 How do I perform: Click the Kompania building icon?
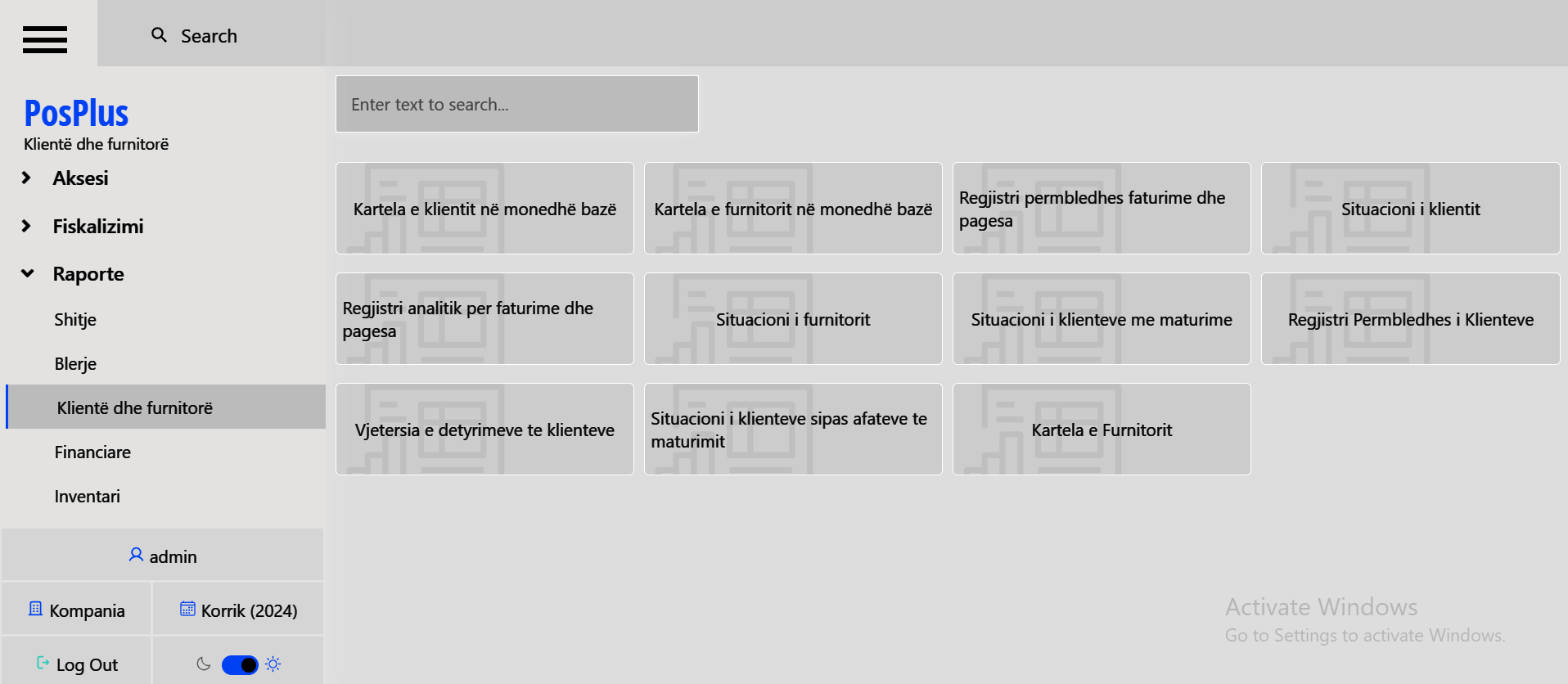35,609
